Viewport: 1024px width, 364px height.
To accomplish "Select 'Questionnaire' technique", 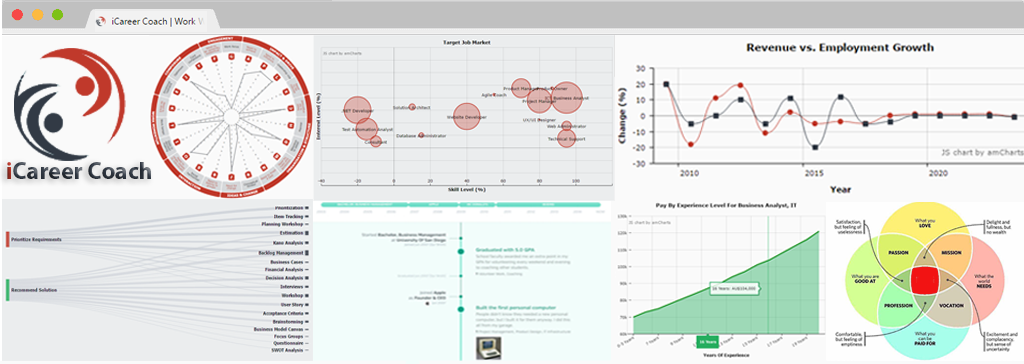I will coord(289,342).
